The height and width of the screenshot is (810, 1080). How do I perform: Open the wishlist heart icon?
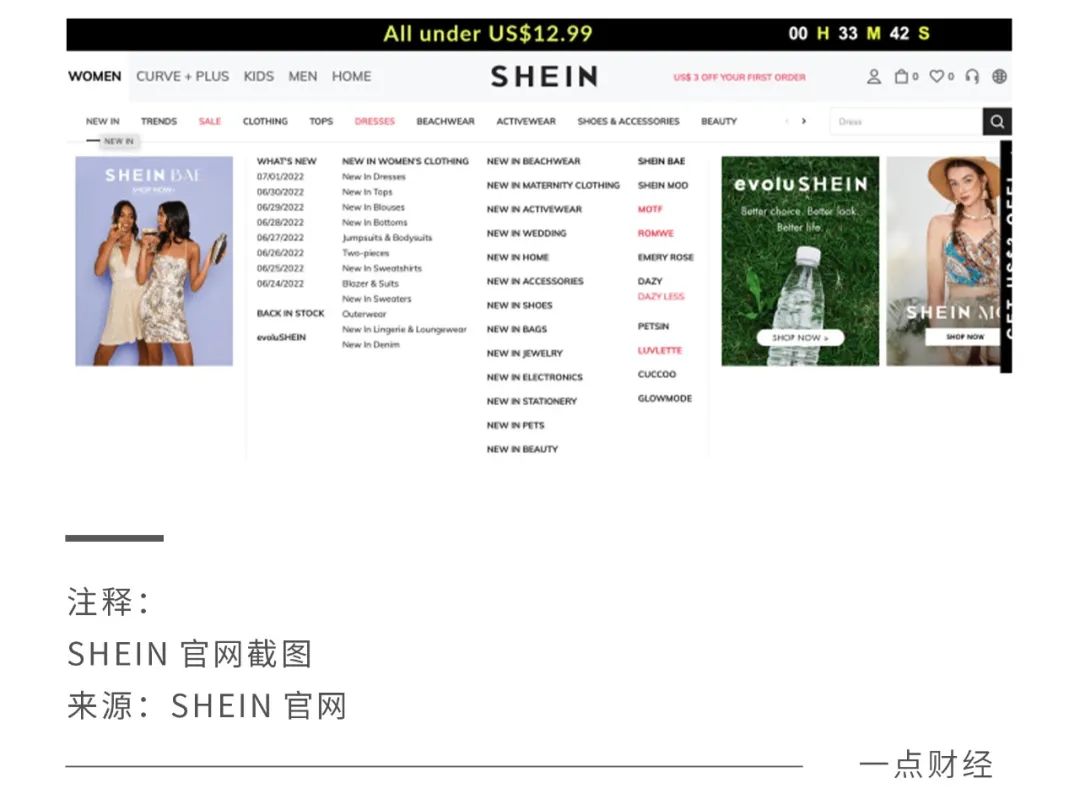click(937, 76)
